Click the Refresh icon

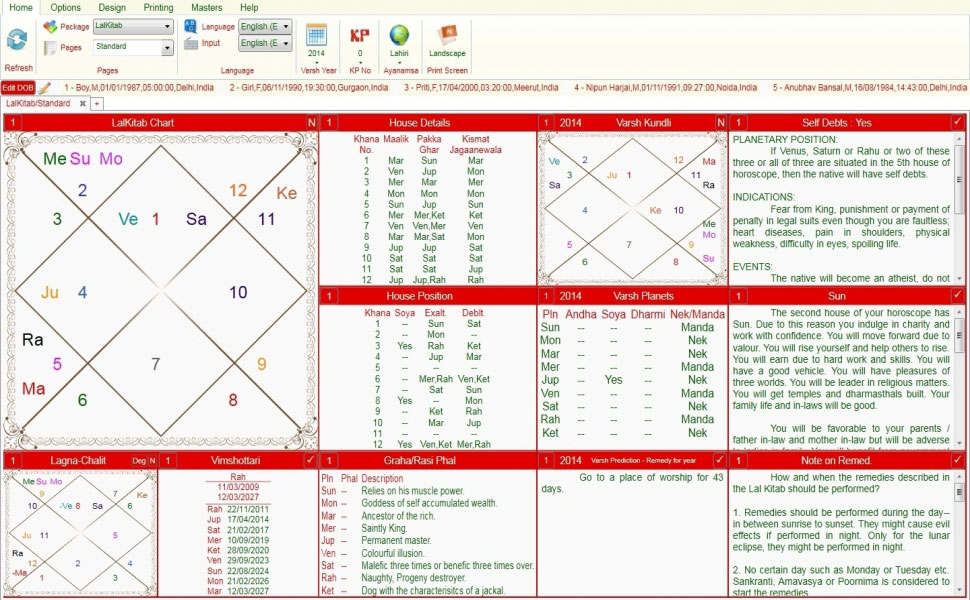click(x=17, y=40)
